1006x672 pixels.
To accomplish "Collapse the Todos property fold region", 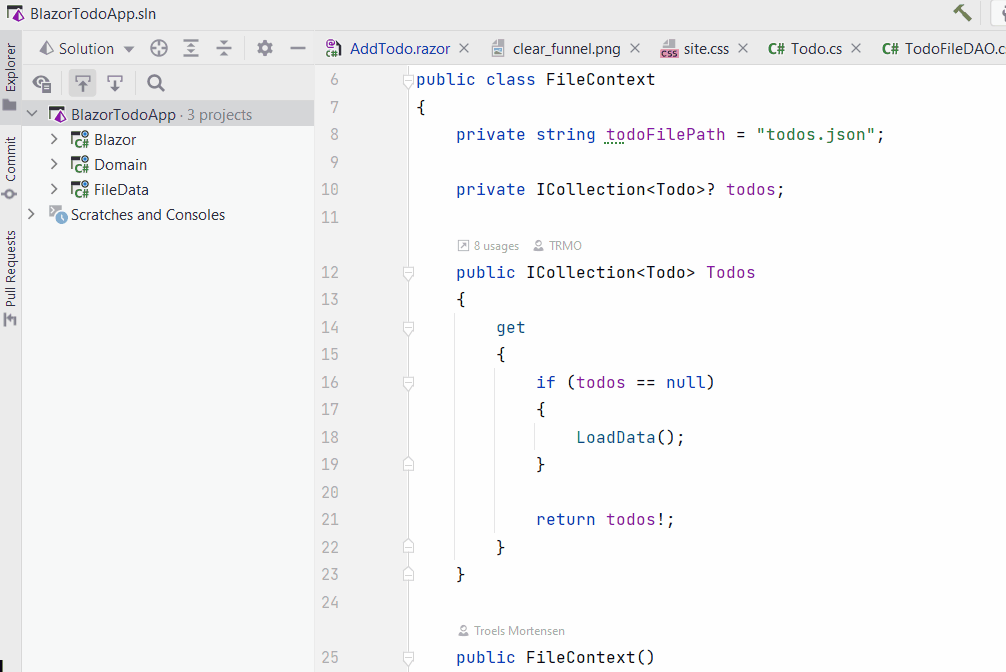I will coord(408,271).
